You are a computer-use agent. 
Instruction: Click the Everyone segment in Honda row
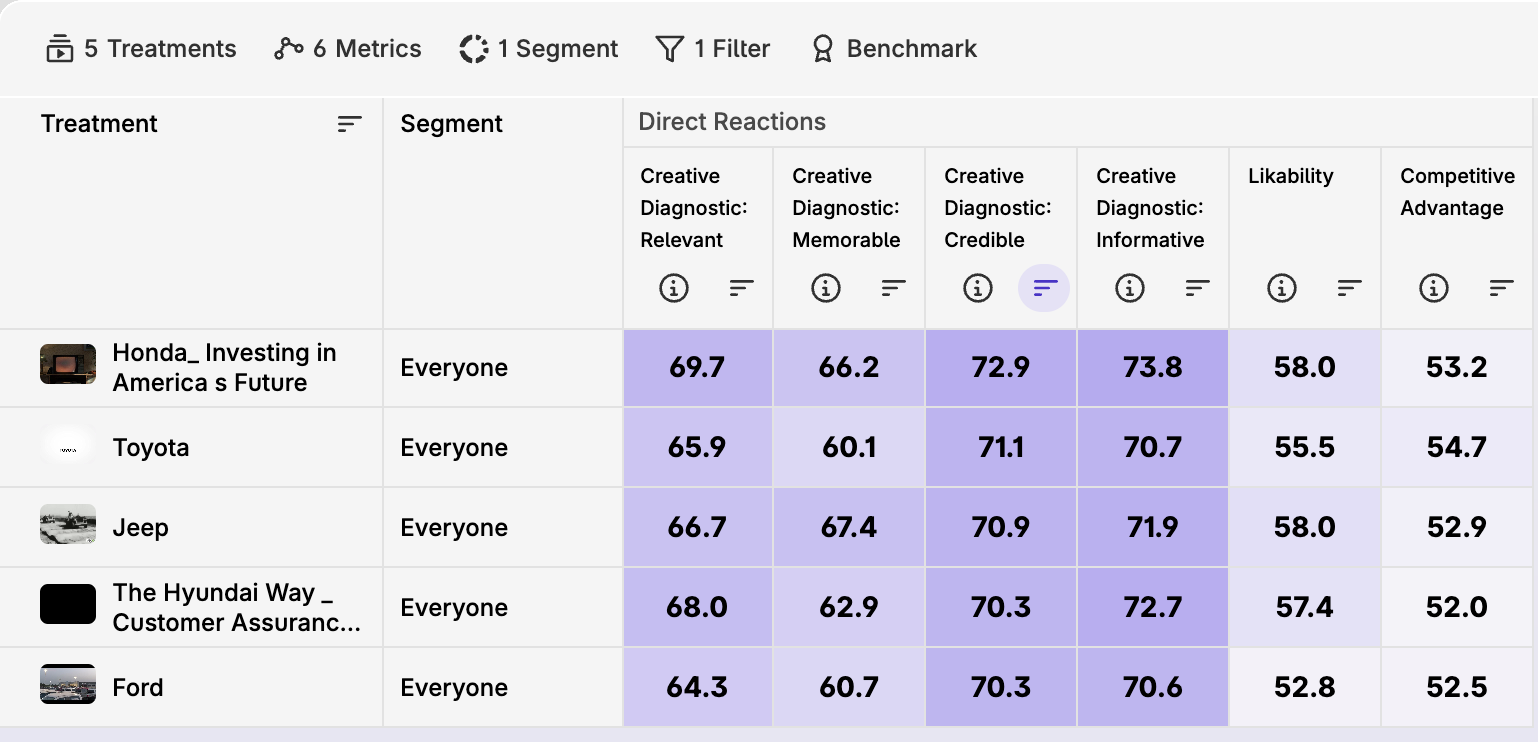(454, 368)
